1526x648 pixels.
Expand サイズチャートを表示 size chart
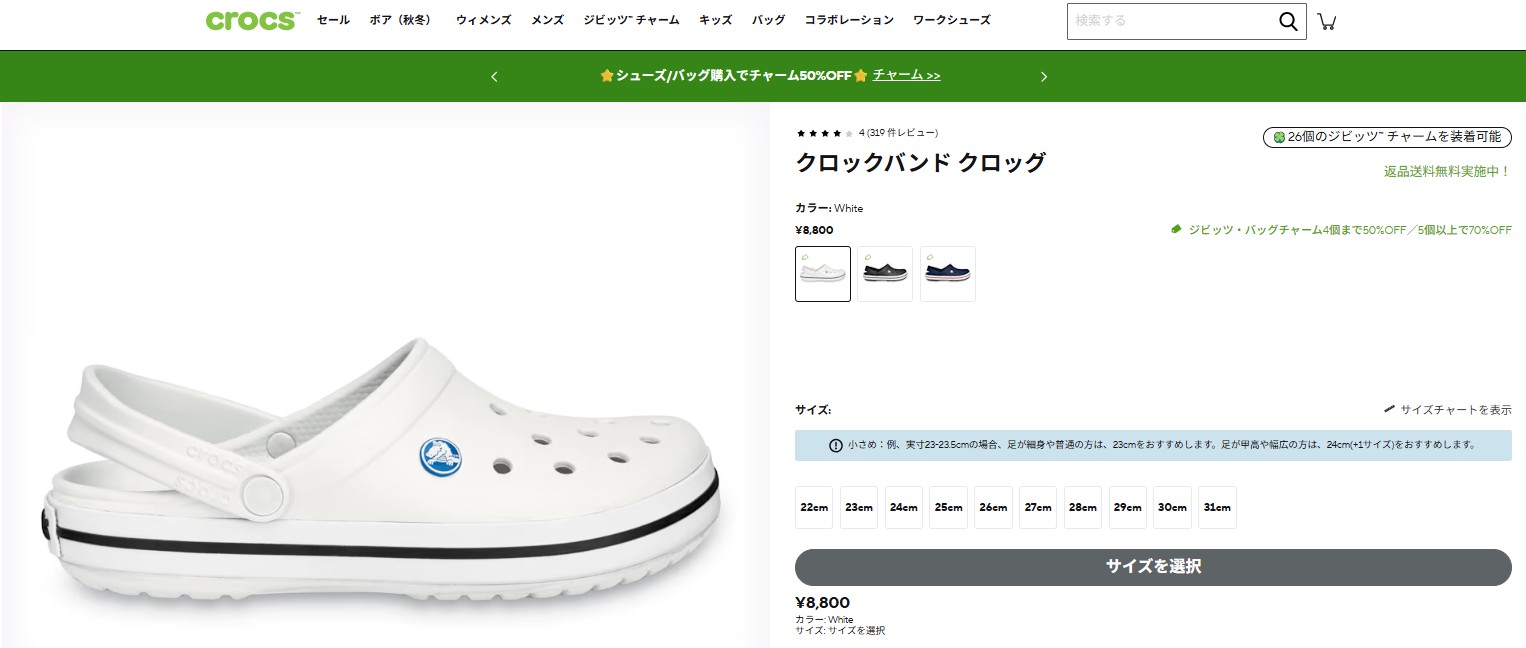1451,408
